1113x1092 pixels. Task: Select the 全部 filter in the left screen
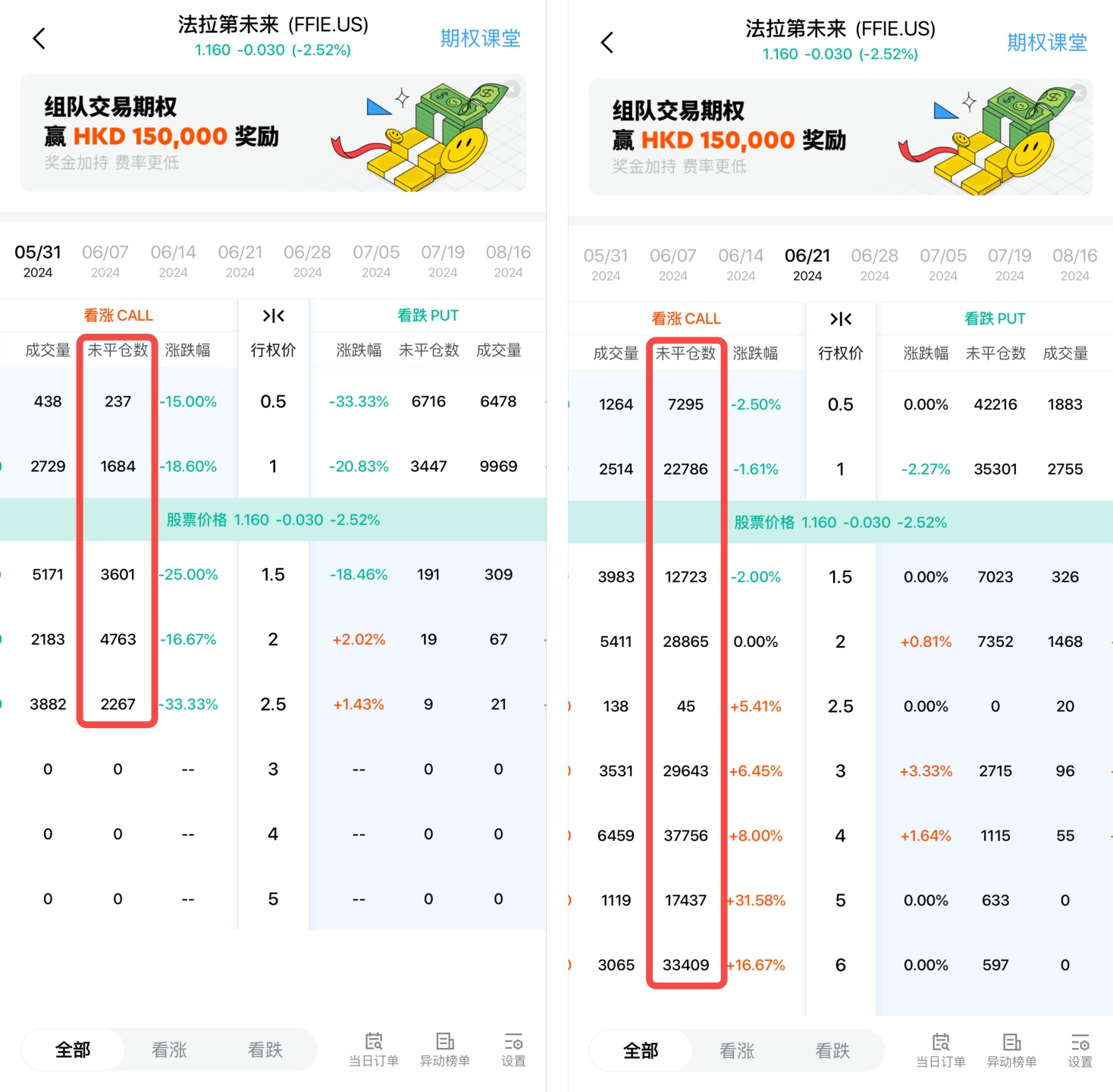(x=73, y=1050)
